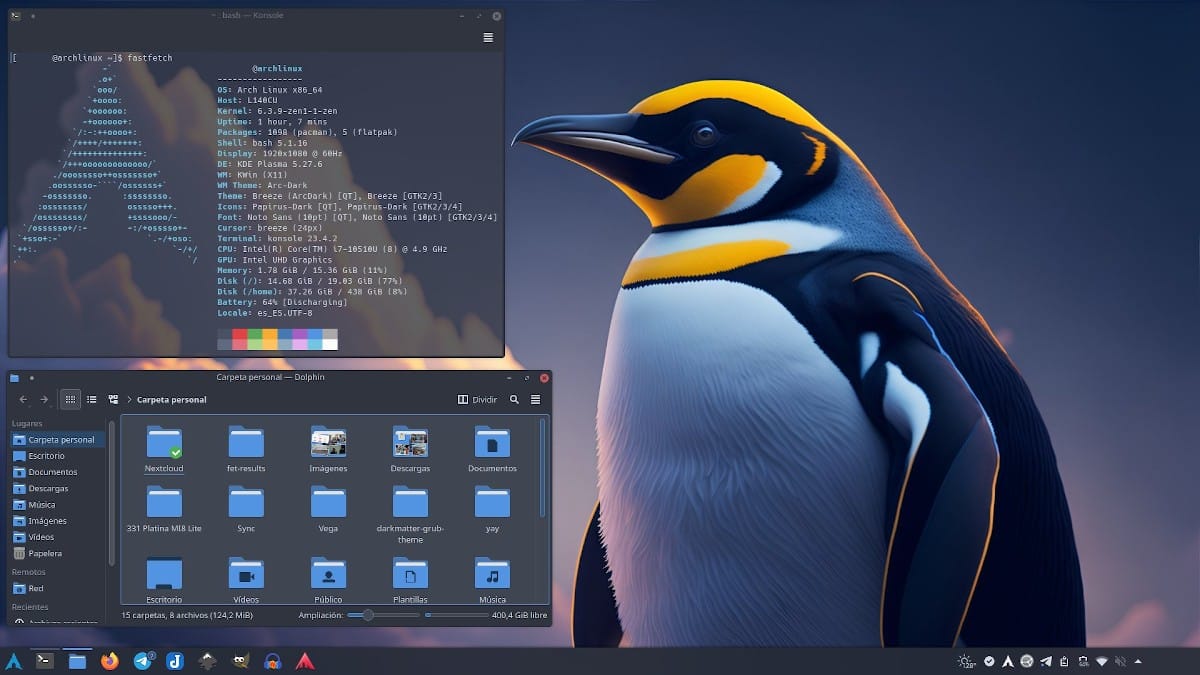
Task: Open the battery status tray icon
Action: tap(1083, 661)
